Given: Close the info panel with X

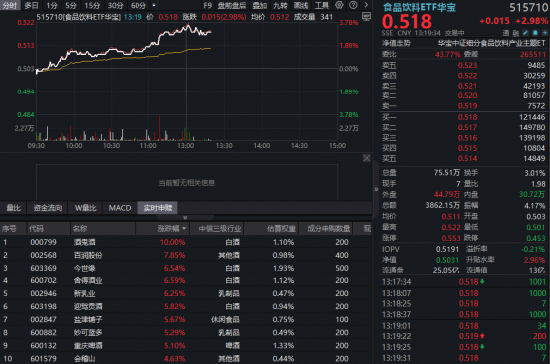Looking at the screenshot, I should 367,158.
